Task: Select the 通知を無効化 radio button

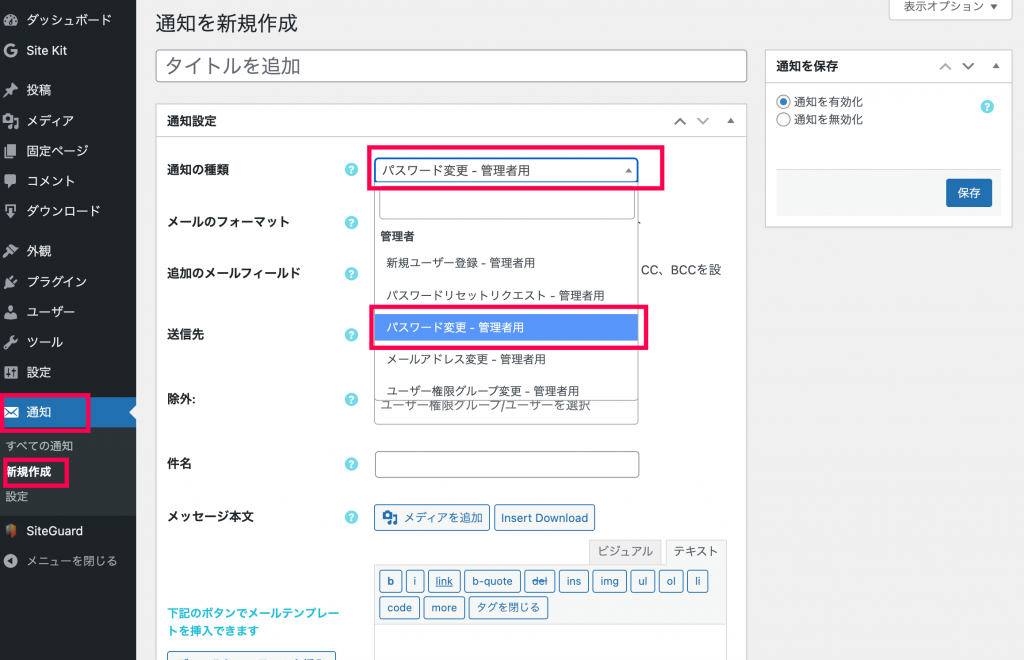Action: 783,119
